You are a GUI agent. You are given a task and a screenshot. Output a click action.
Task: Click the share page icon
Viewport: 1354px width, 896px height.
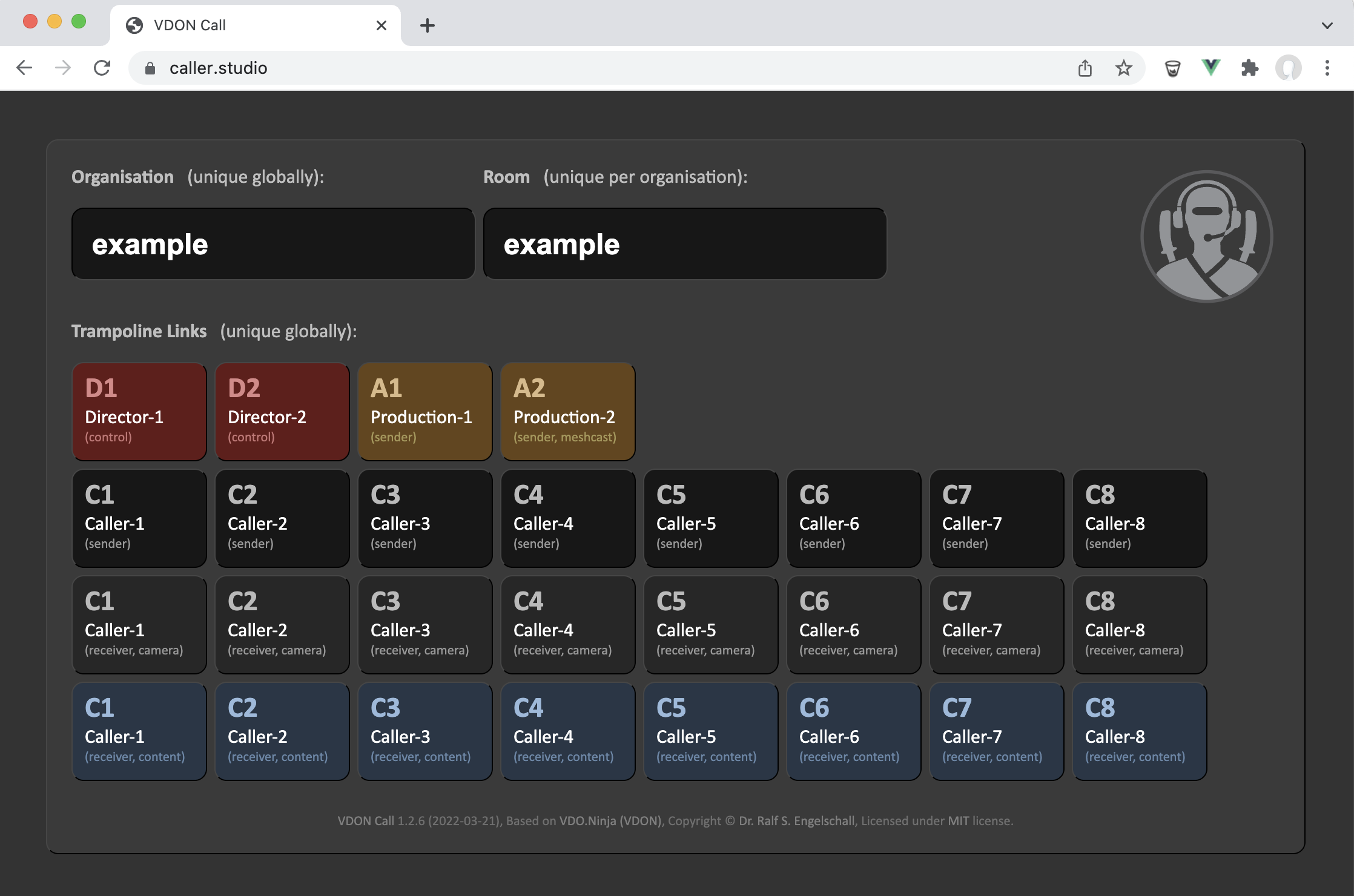(x=1085, y=68)
